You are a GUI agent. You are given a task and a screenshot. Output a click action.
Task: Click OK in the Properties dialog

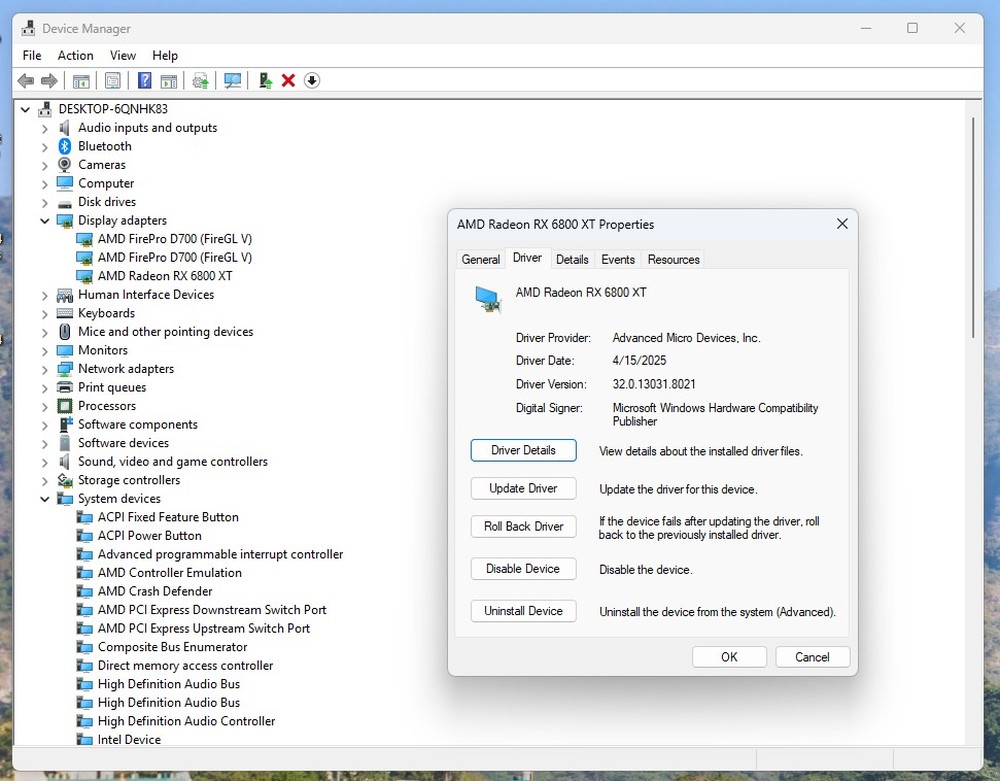[730, 657]
